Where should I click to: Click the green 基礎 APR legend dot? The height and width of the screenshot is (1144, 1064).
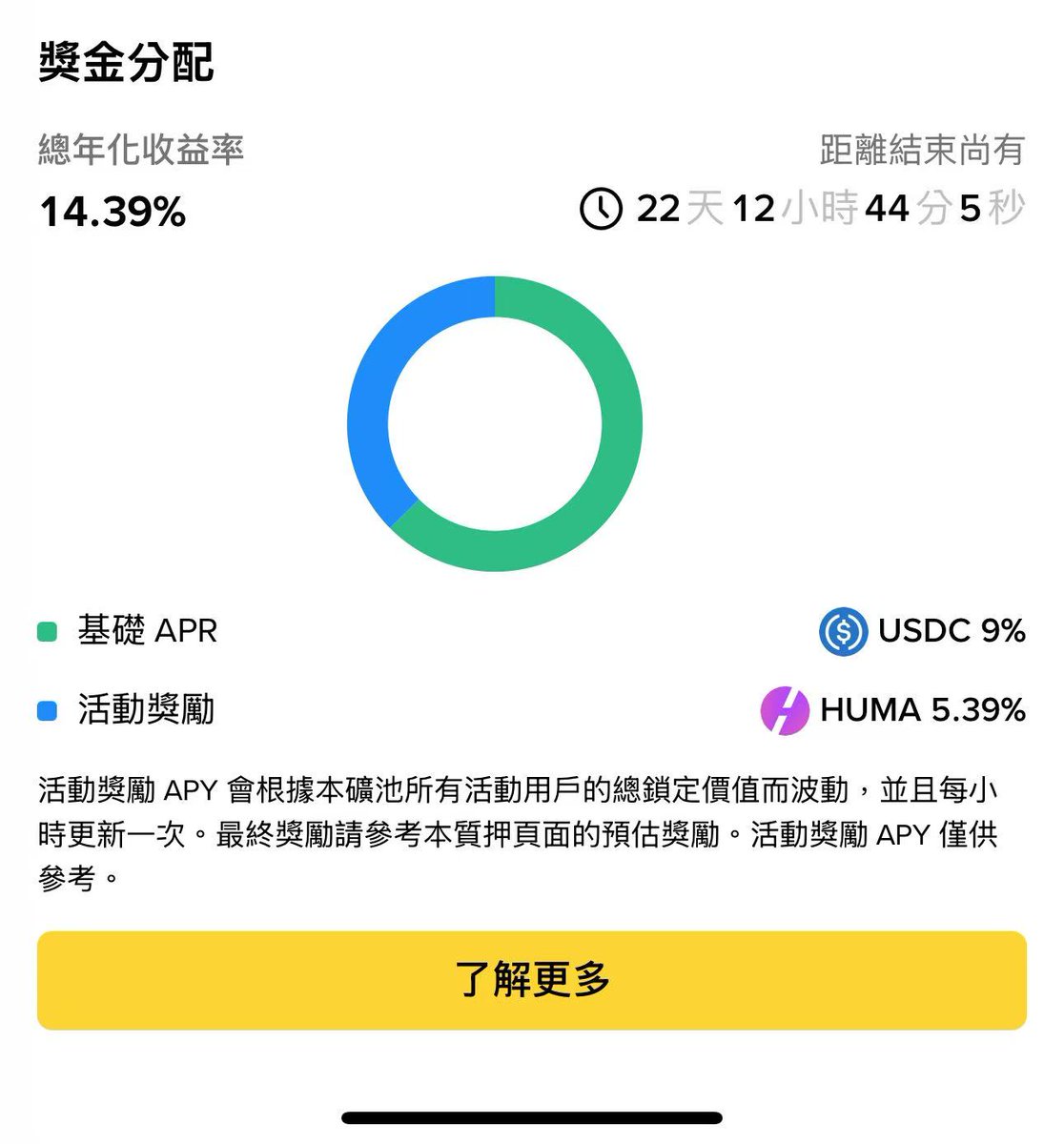(x=47, y=632)
